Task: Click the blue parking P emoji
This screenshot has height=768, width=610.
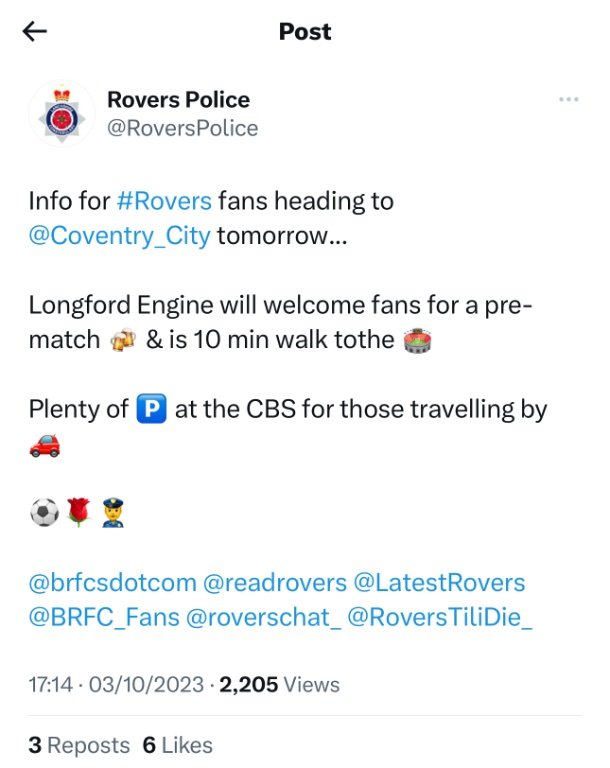Action: coord(151,408)
